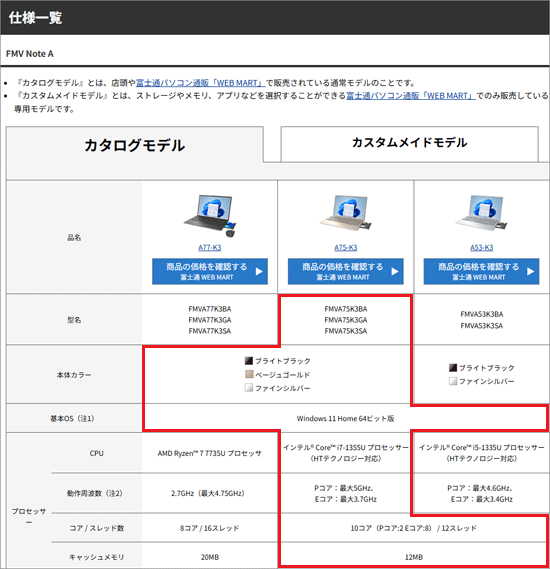The image size is (550, 569).
Task: Click the Core i7-1355U processor cell
Action: 345,453
